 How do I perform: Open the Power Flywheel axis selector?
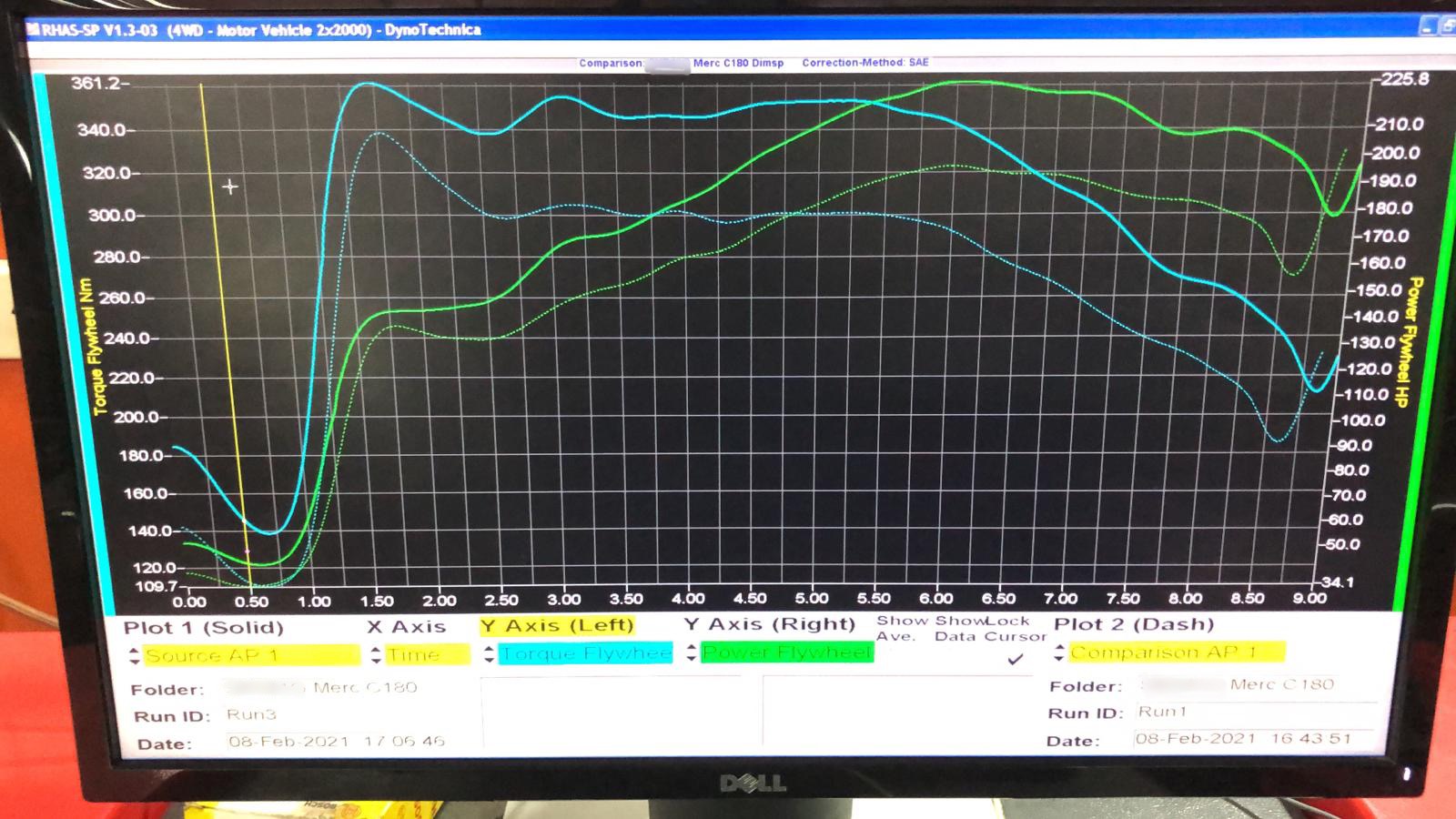[x=787, y=652]
